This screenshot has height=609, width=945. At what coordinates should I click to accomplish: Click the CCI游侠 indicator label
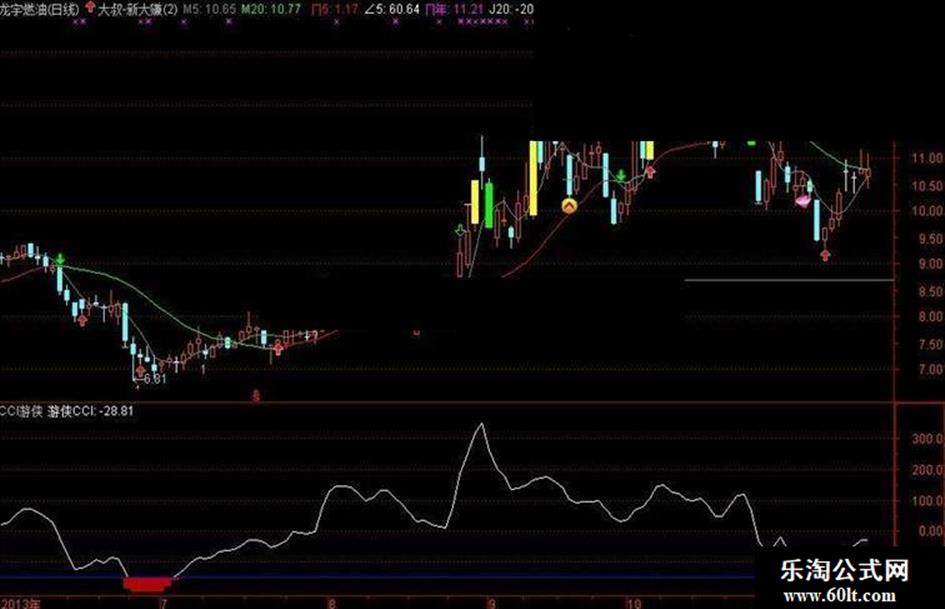click(21, 411)
